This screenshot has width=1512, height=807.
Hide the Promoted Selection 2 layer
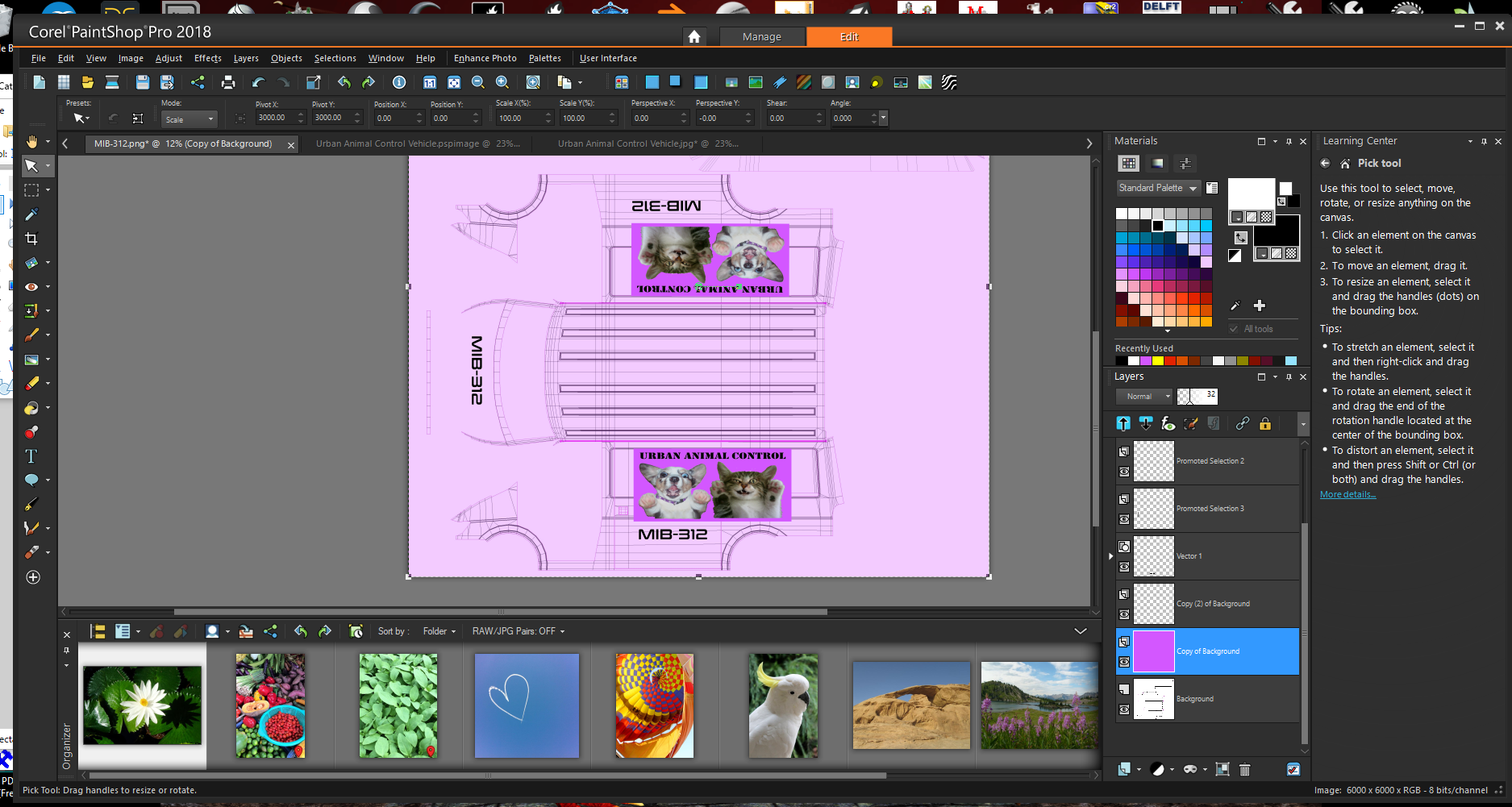tap(1124, 472)
